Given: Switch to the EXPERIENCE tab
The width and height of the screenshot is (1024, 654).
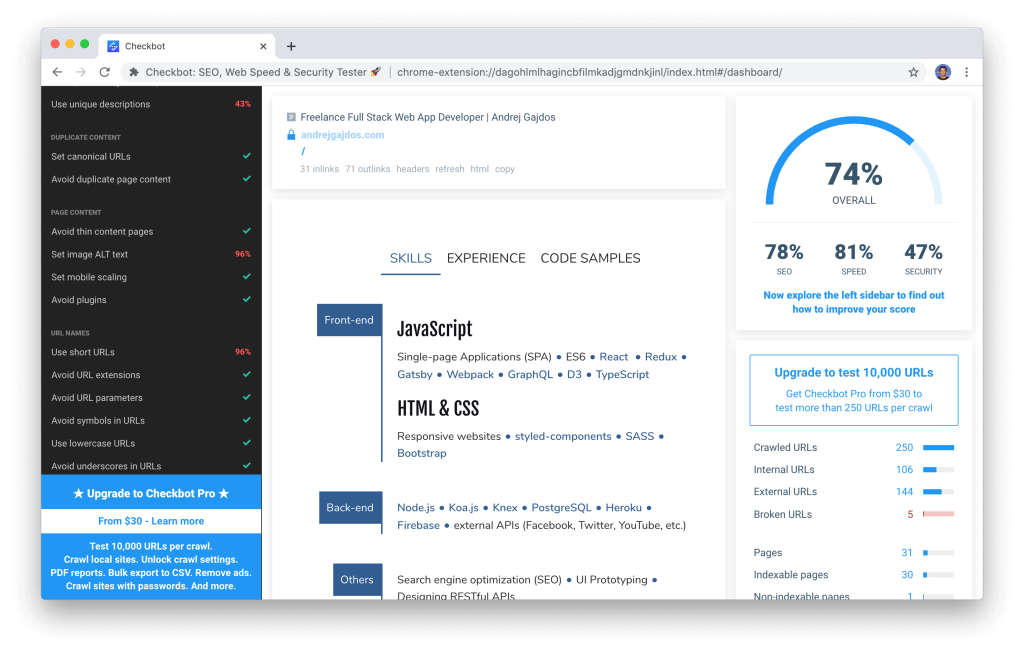Looking at the screenshot, I should tap(486, 258).
